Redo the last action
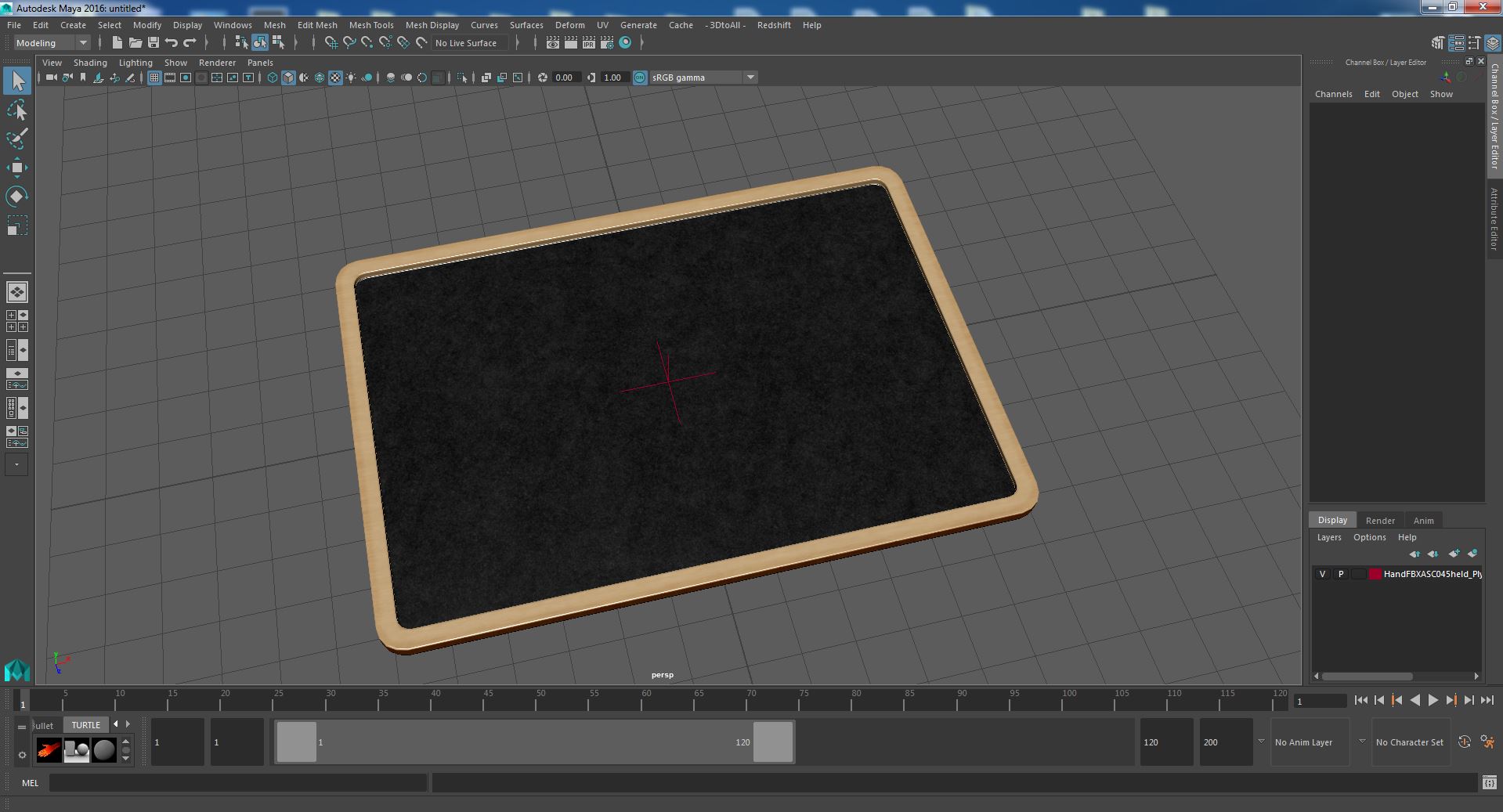Screen dimensions: 1503x812 (190, 43)
